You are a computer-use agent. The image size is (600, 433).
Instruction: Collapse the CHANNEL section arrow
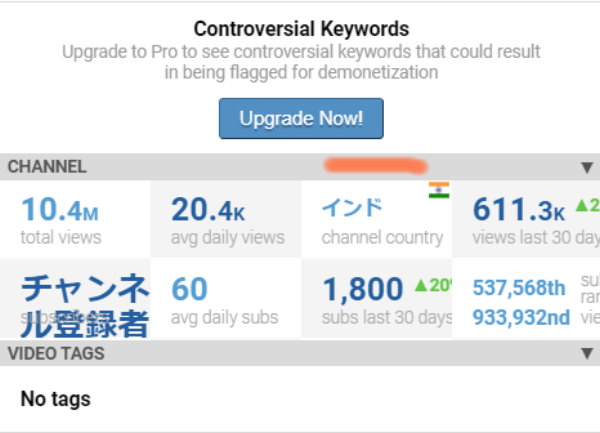(587, 167)
